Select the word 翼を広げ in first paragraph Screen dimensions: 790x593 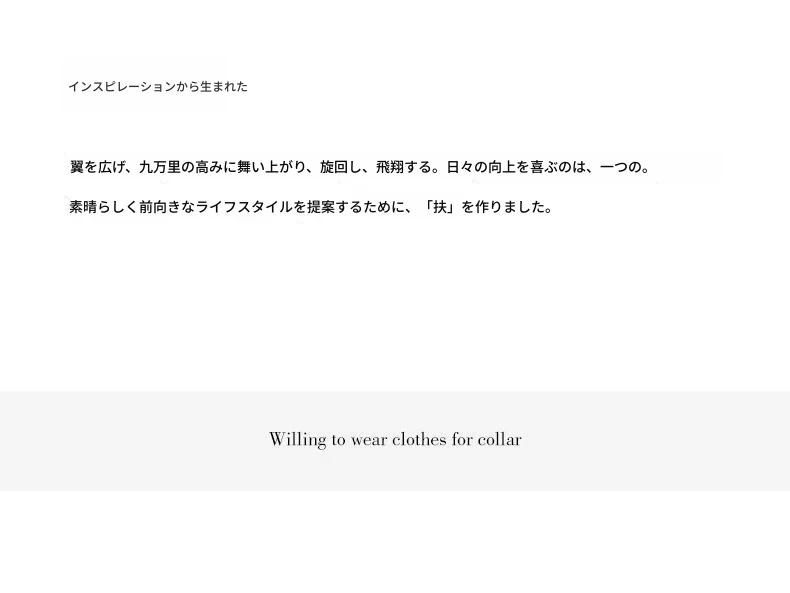[x=97, y=167]
